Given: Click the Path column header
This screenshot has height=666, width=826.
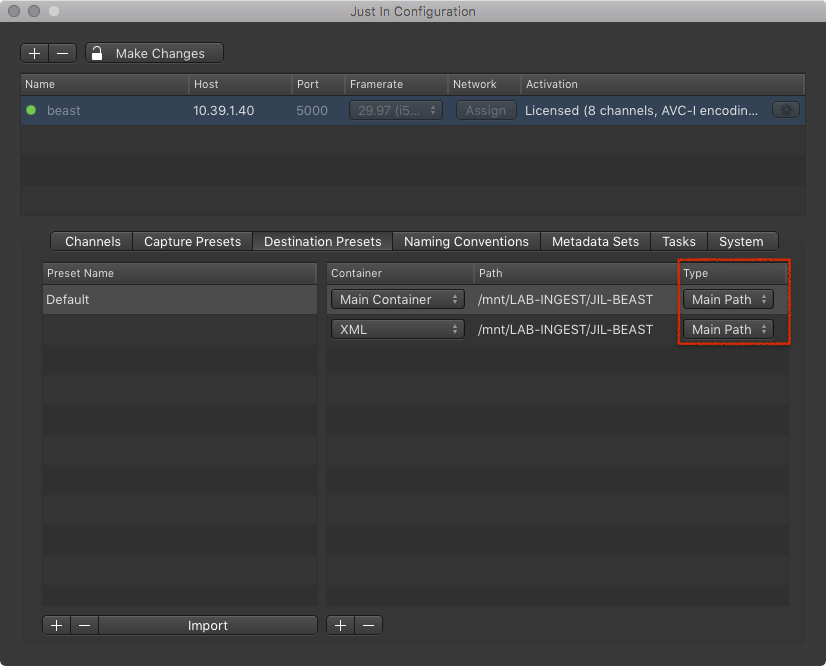Looking at the screenshot, I should 576,273.
